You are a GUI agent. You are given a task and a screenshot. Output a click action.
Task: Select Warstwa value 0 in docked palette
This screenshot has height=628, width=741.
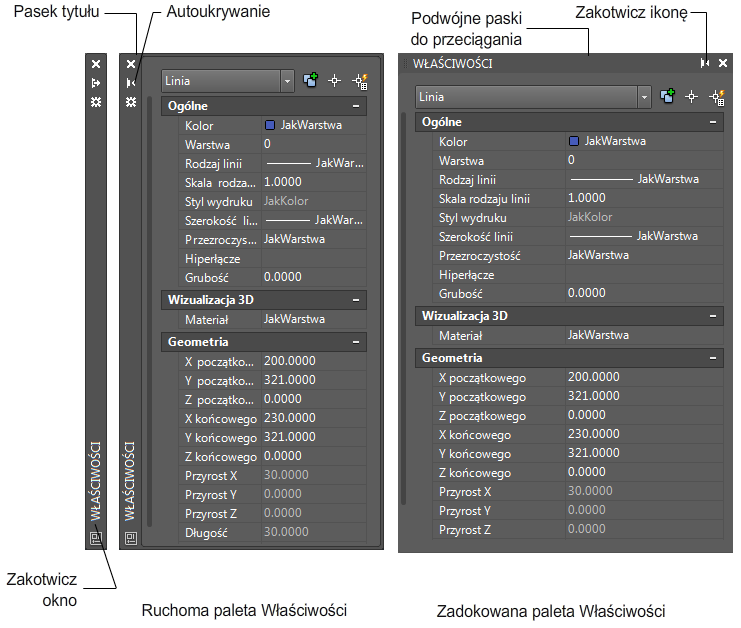point(644,160)
